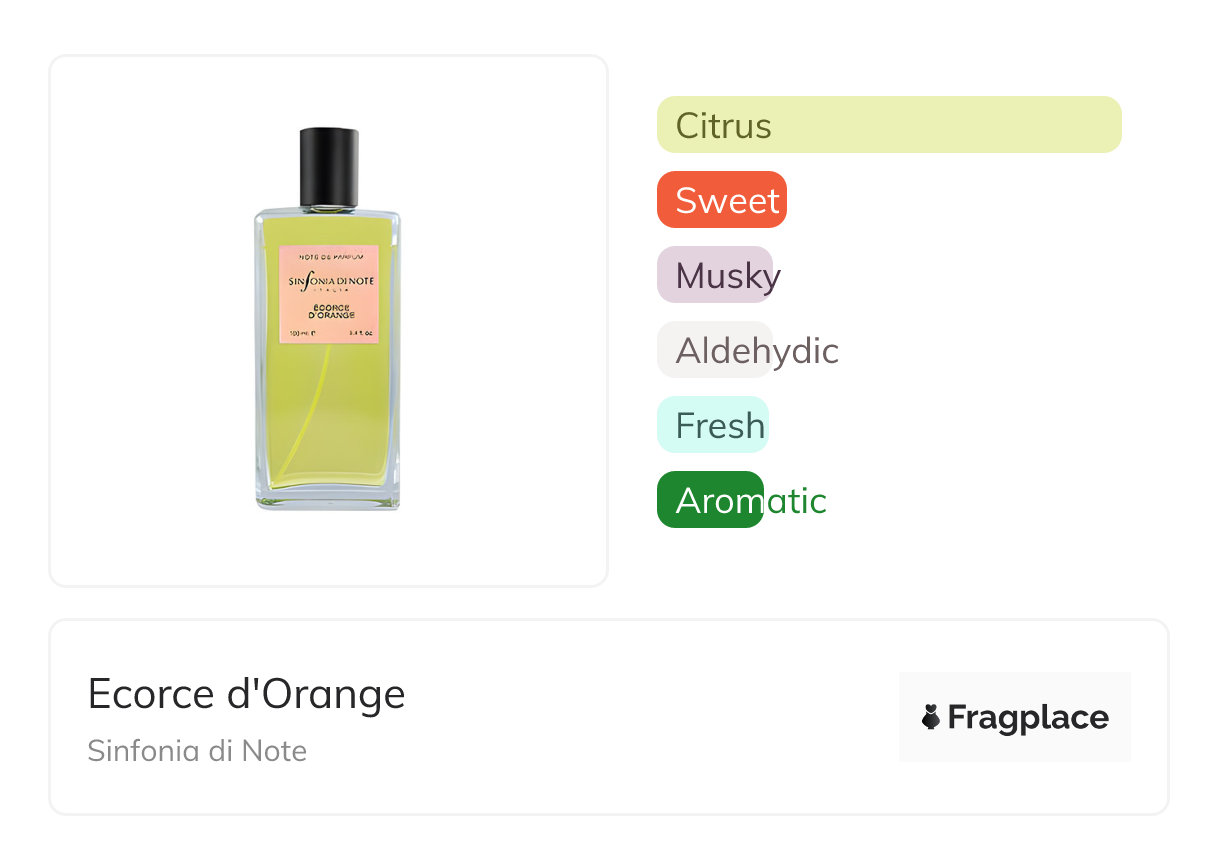Click the 100 ml marking on the label
The width and height of the screenshot is (1218, 864).
click(302, 332)
